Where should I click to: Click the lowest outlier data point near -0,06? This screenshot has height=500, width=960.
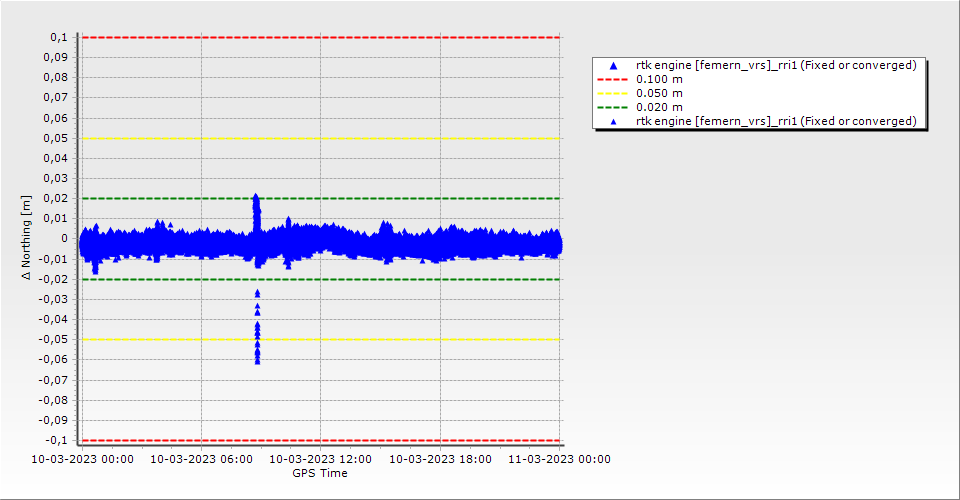pyautogui.click(x=257, y=360)
